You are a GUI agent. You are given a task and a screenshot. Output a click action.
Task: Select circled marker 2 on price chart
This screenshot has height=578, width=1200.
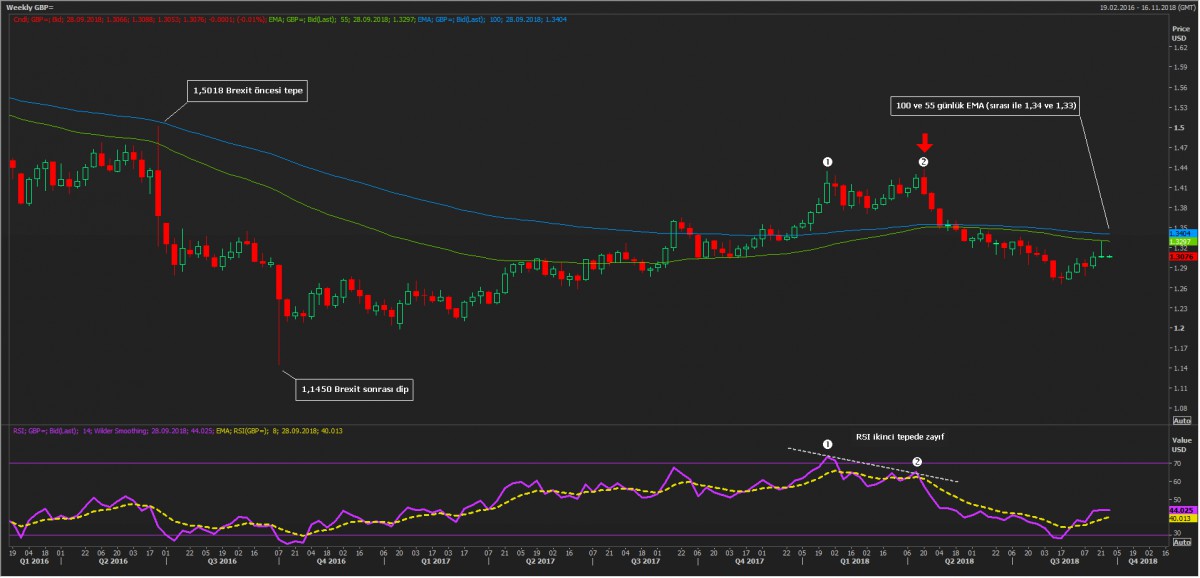923,161
